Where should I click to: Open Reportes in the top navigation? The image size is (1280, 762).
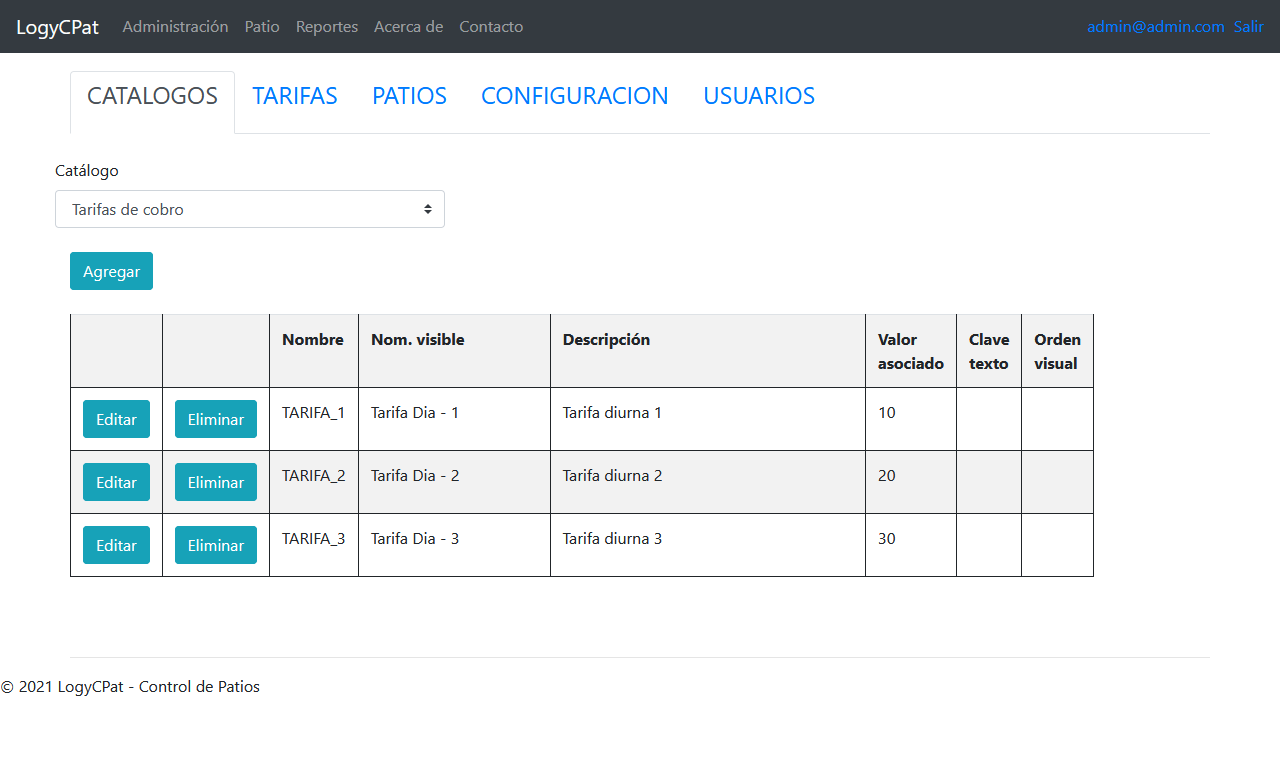(327, 27)
